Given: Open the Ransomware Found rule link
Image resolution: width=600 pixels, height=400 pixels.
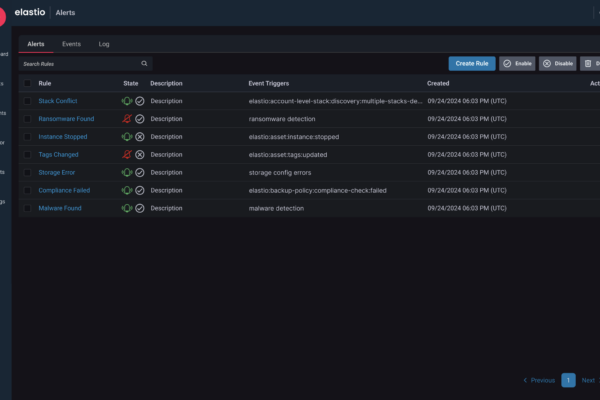Looking at the screenshot, I should point(65,119).
